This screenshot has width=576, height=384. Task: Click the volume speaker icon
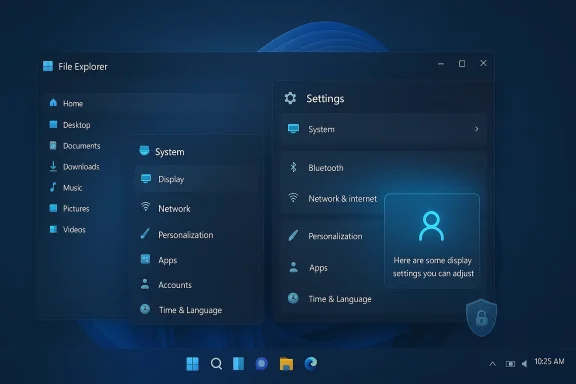coord(525,364)
